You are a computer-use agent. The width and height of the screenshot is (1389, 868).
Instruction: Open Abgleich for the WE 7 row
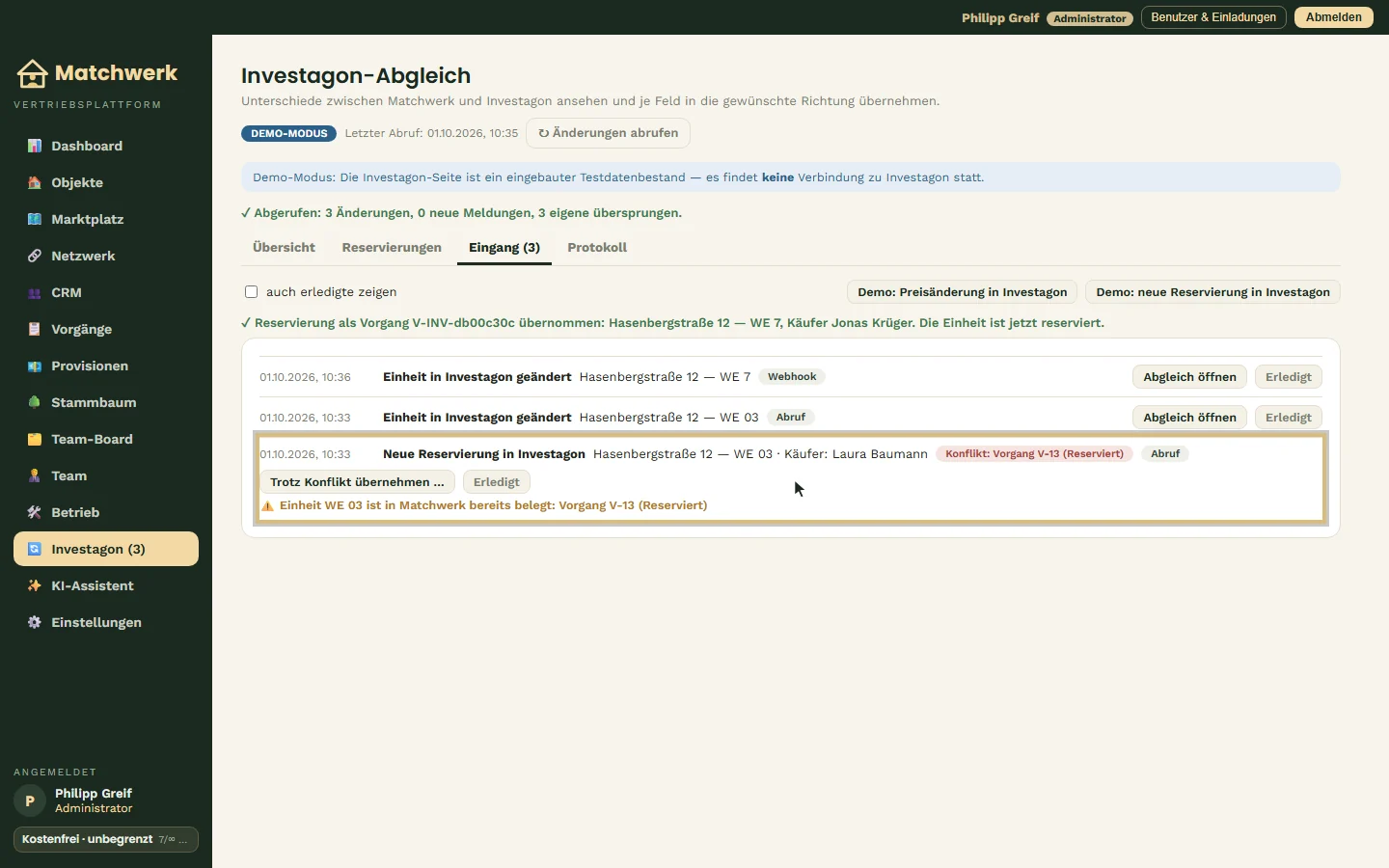coord(1189,377)
